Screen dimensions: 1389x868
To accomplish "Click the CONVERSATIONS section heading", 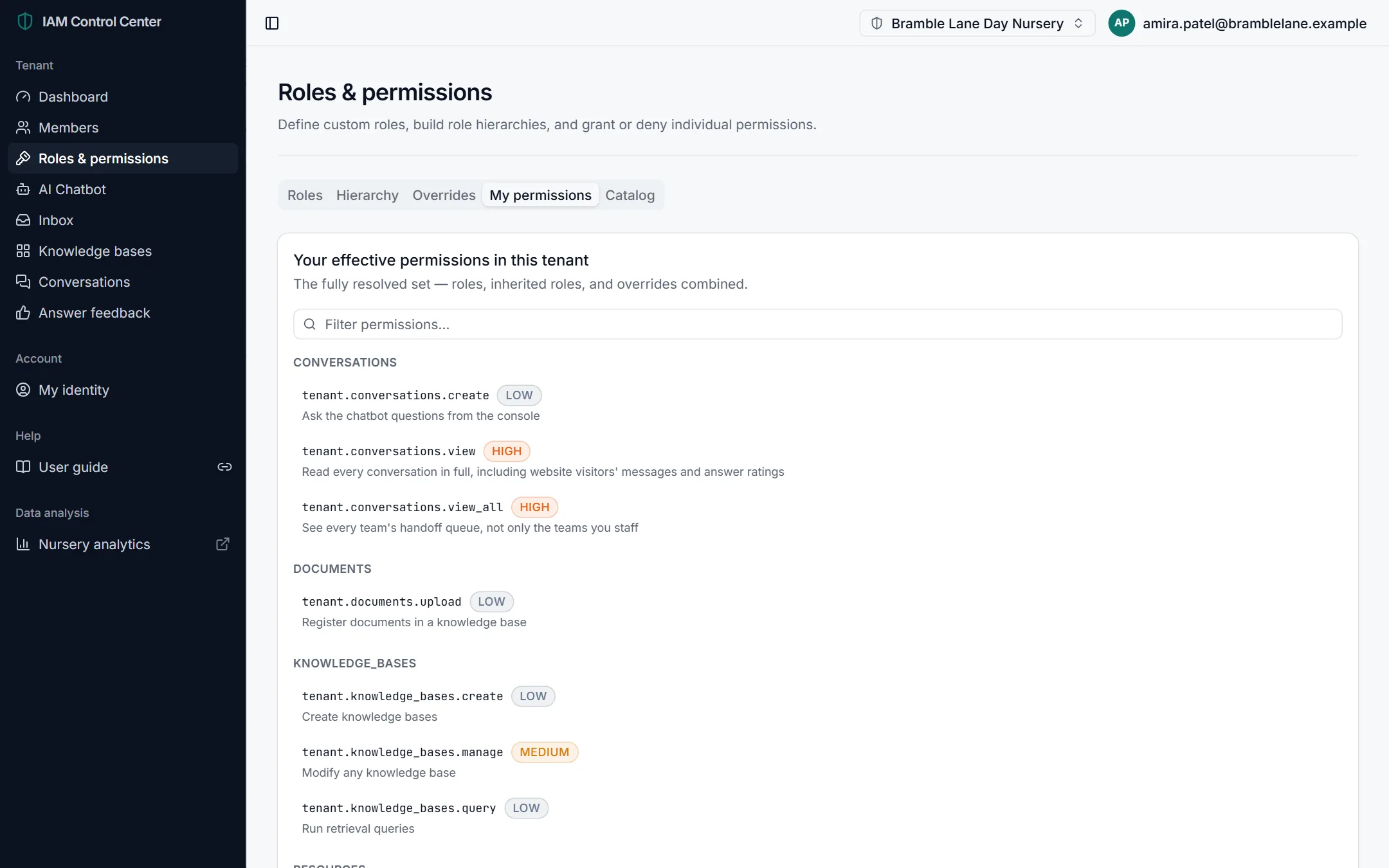I will click(x=345, y=363).
